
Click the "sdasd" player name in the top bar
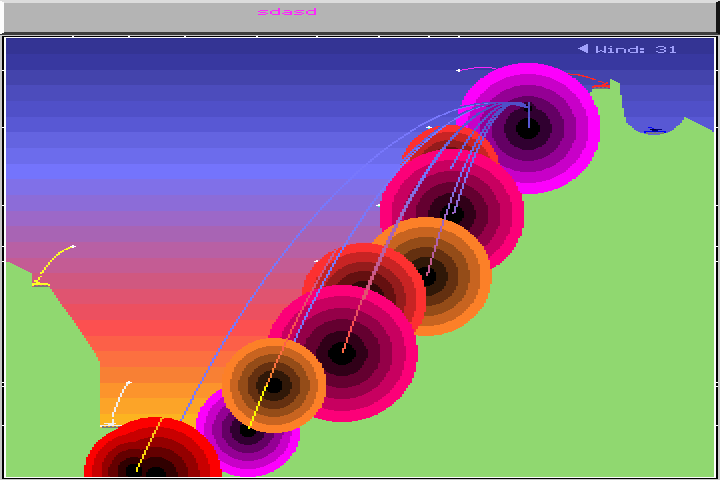click(287, 11)
